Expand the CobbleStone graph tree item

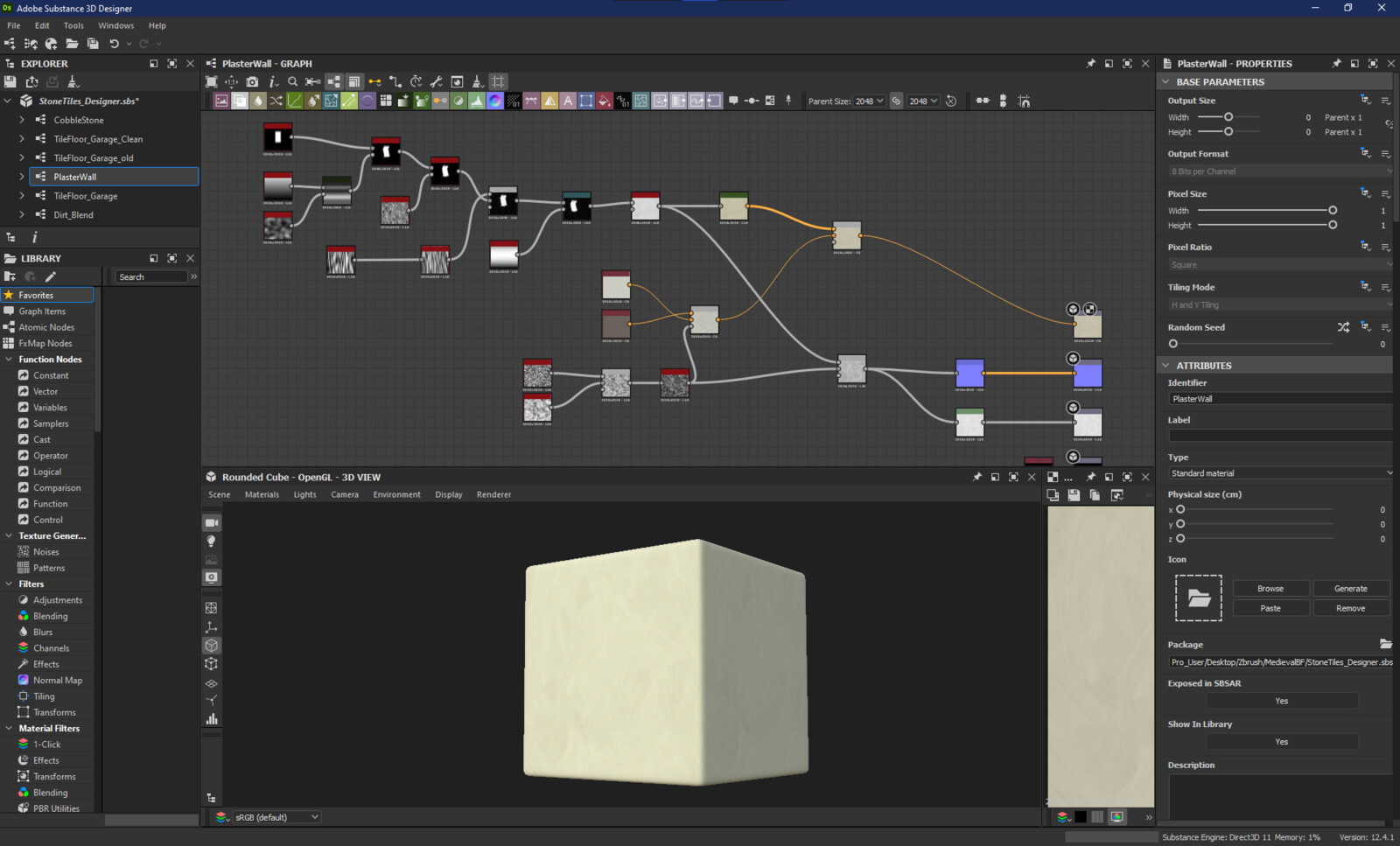coord(22,120)
